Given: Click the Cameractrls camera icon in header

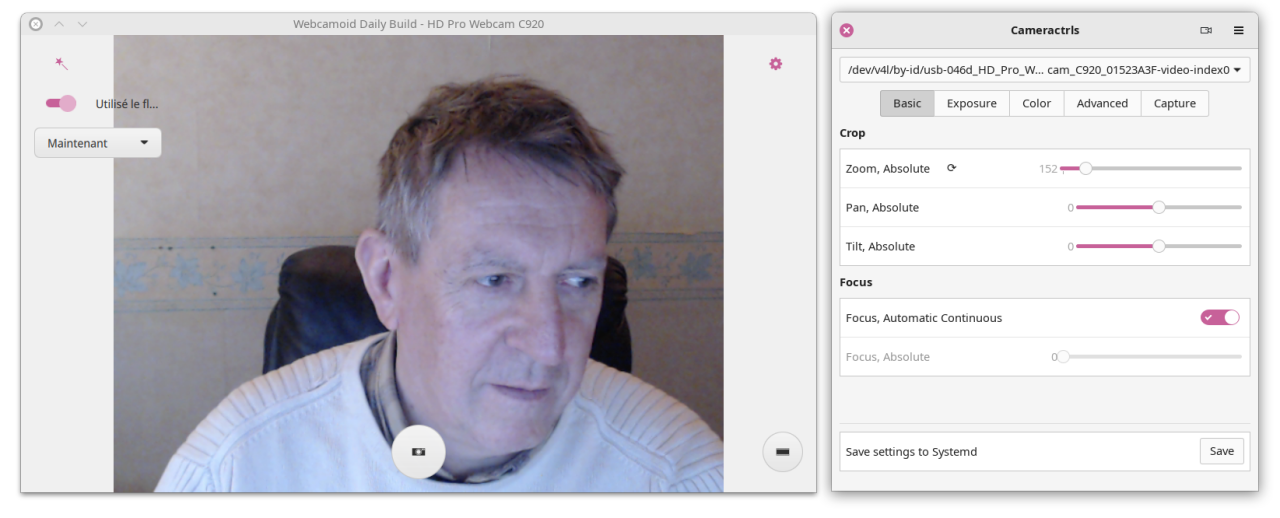Looking at the screenshot, I should click(x=1206, y=31).
